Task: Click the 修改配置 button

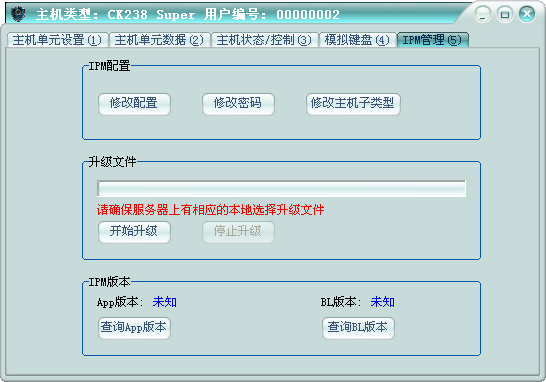Action: [x=134, y=104]
